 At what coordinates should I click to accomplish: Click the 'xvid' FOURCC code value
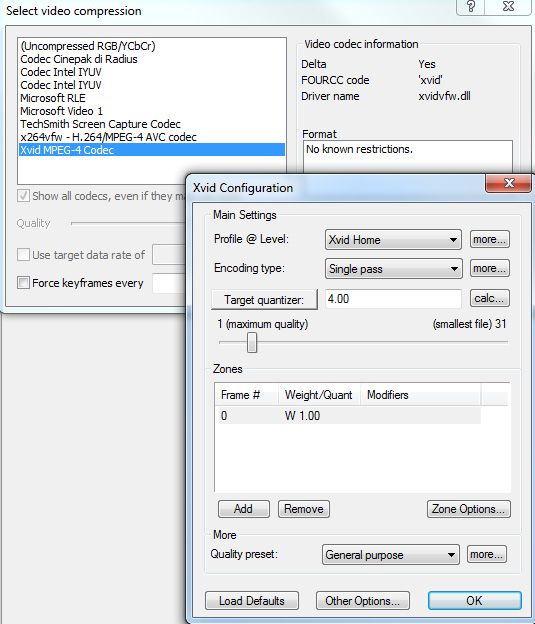coord(430,80)
